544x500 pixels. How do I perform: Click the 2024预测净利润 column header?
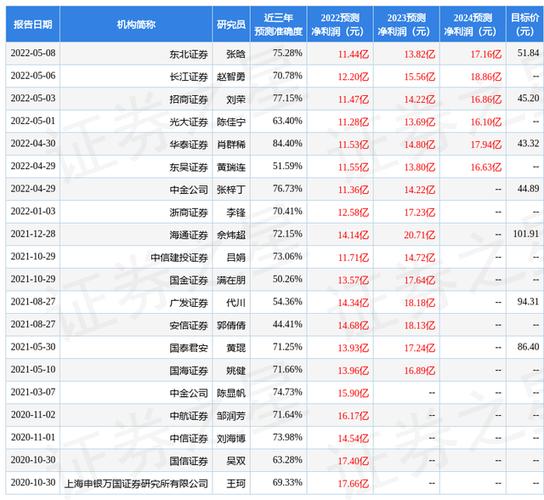click(473, 24)
